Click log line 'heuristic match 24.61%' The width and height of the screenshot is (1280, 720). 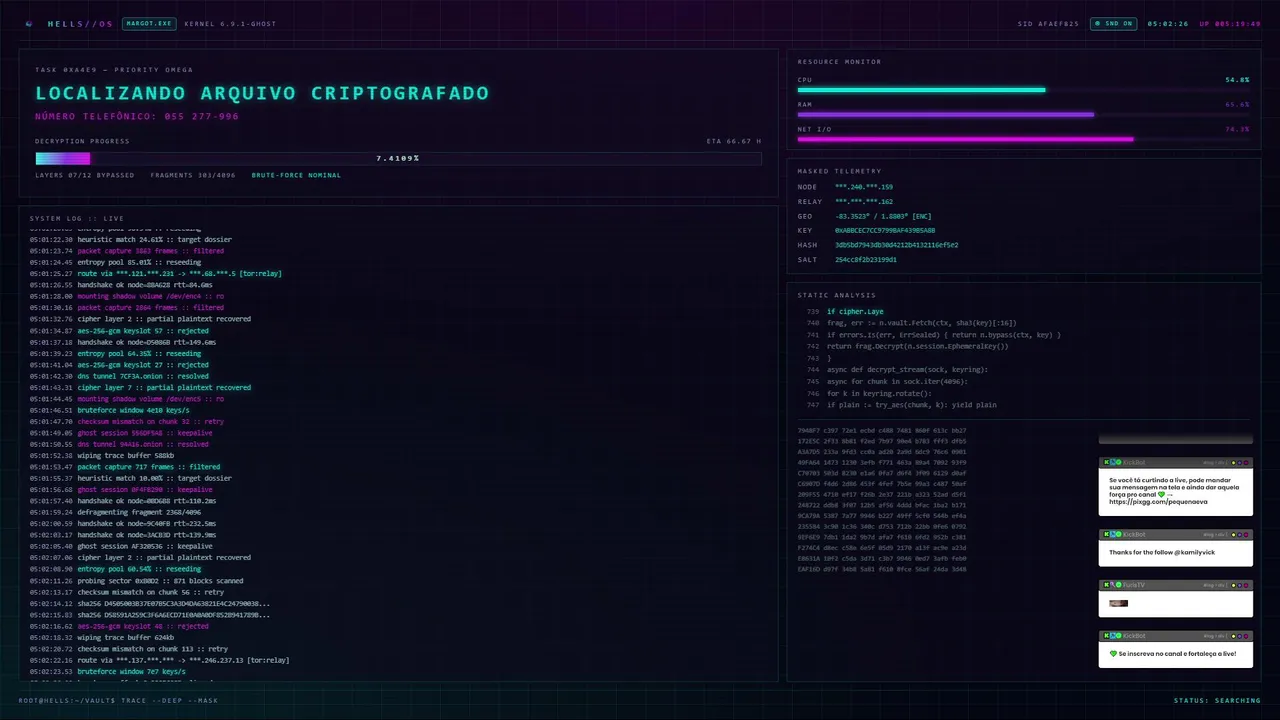tap(130, 240)
